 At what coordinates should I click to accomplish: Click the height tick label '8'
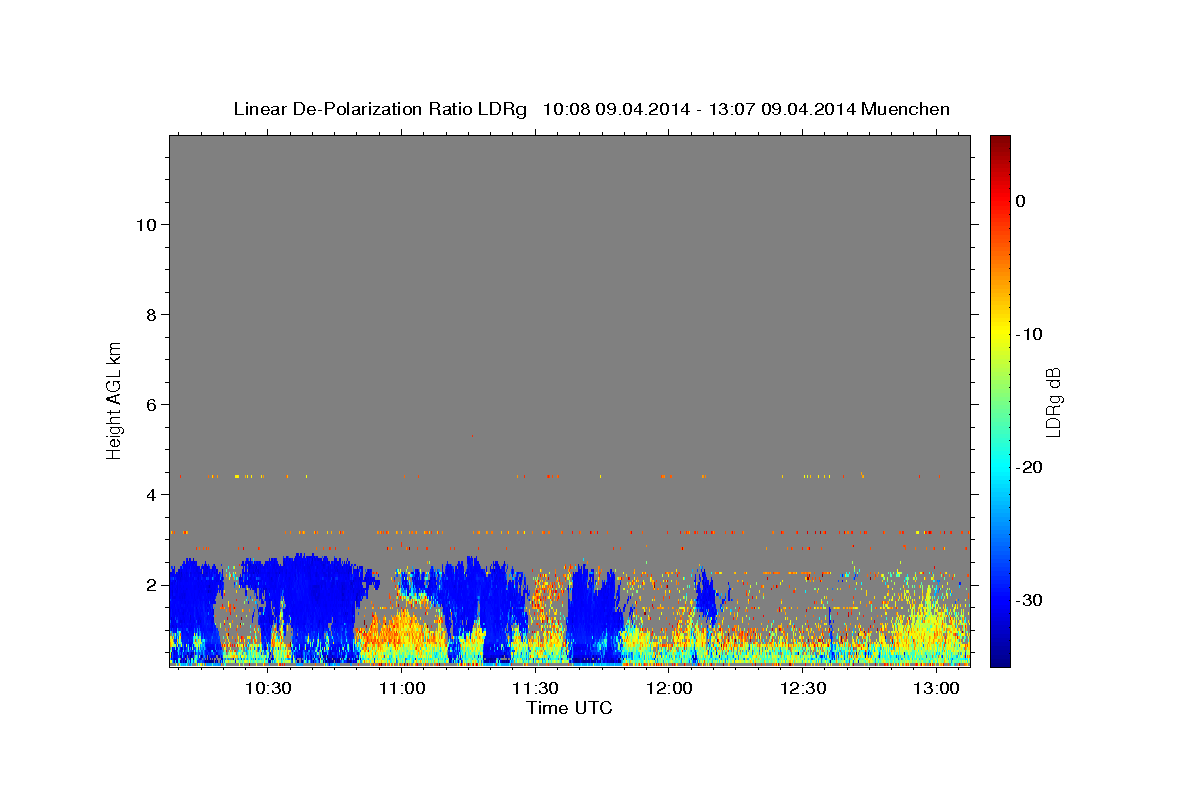[152, 315]
